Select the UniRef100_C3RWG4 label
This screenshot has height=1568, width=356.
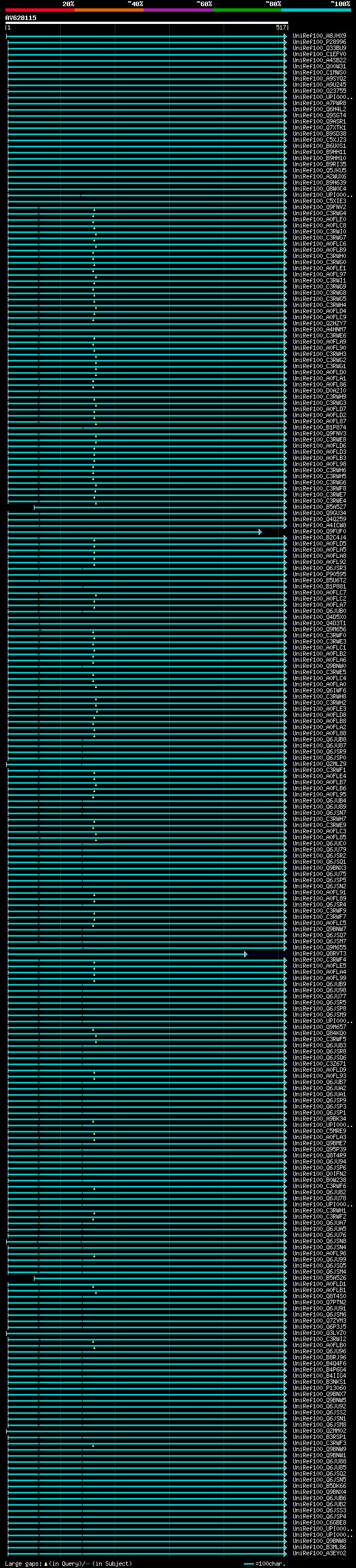point(319,214)
